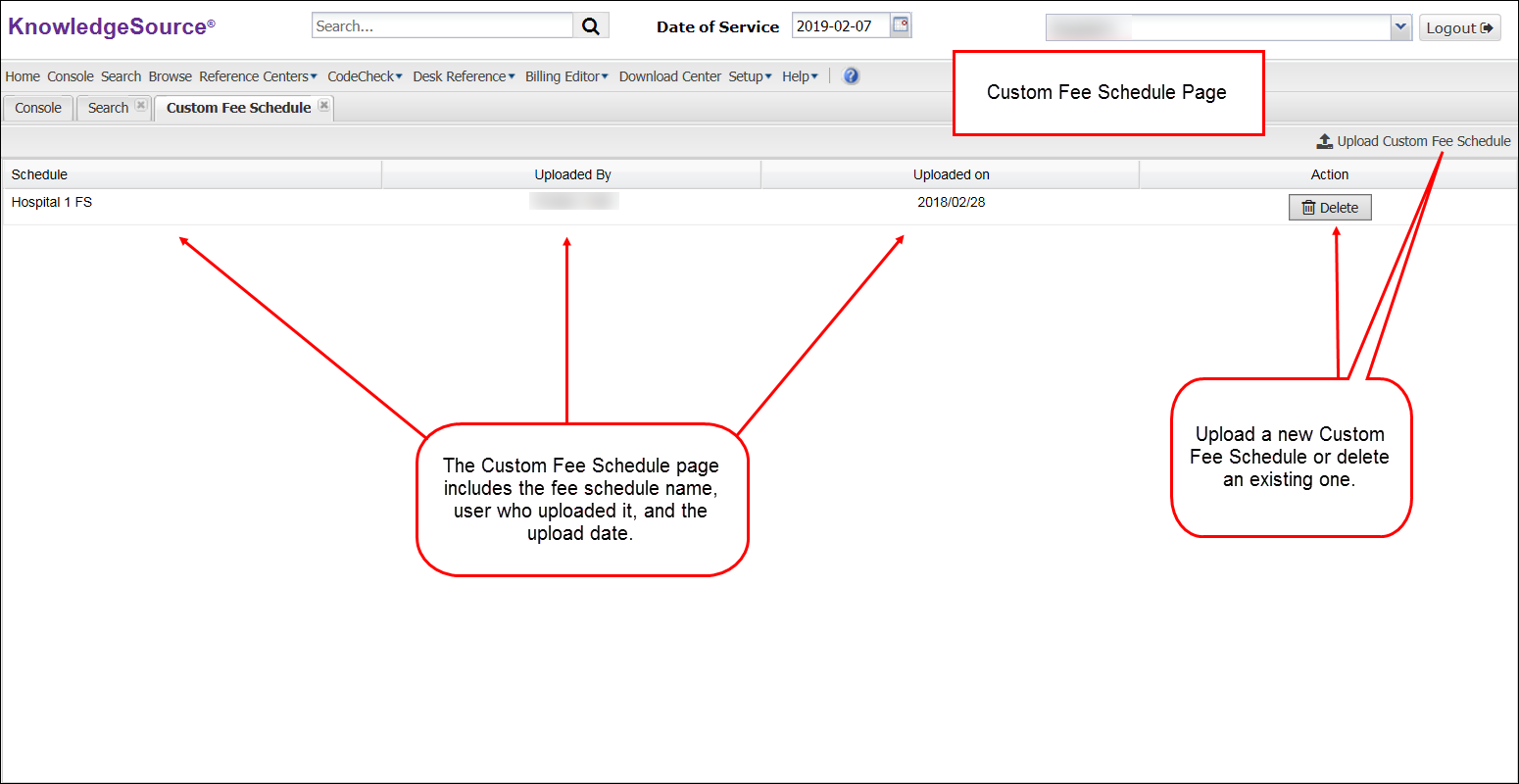The image size is (1519, 784).
Task: Expand the Billing Editor menu
Action: (x=566, y=76)
